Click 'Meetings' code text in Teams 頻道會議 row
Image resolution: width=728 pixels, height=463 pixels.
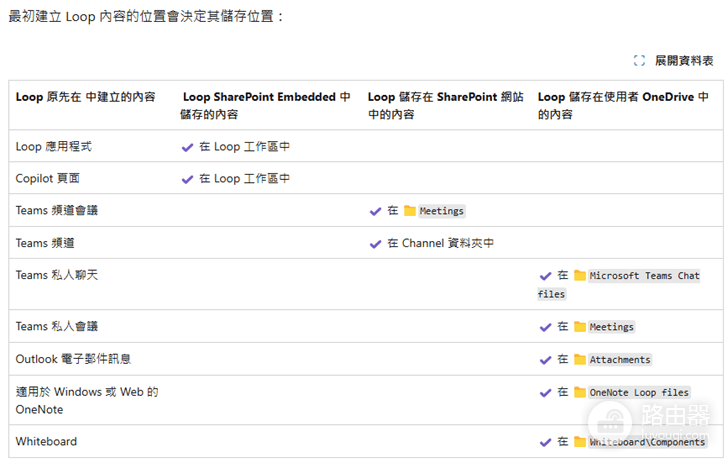(442, 211)
